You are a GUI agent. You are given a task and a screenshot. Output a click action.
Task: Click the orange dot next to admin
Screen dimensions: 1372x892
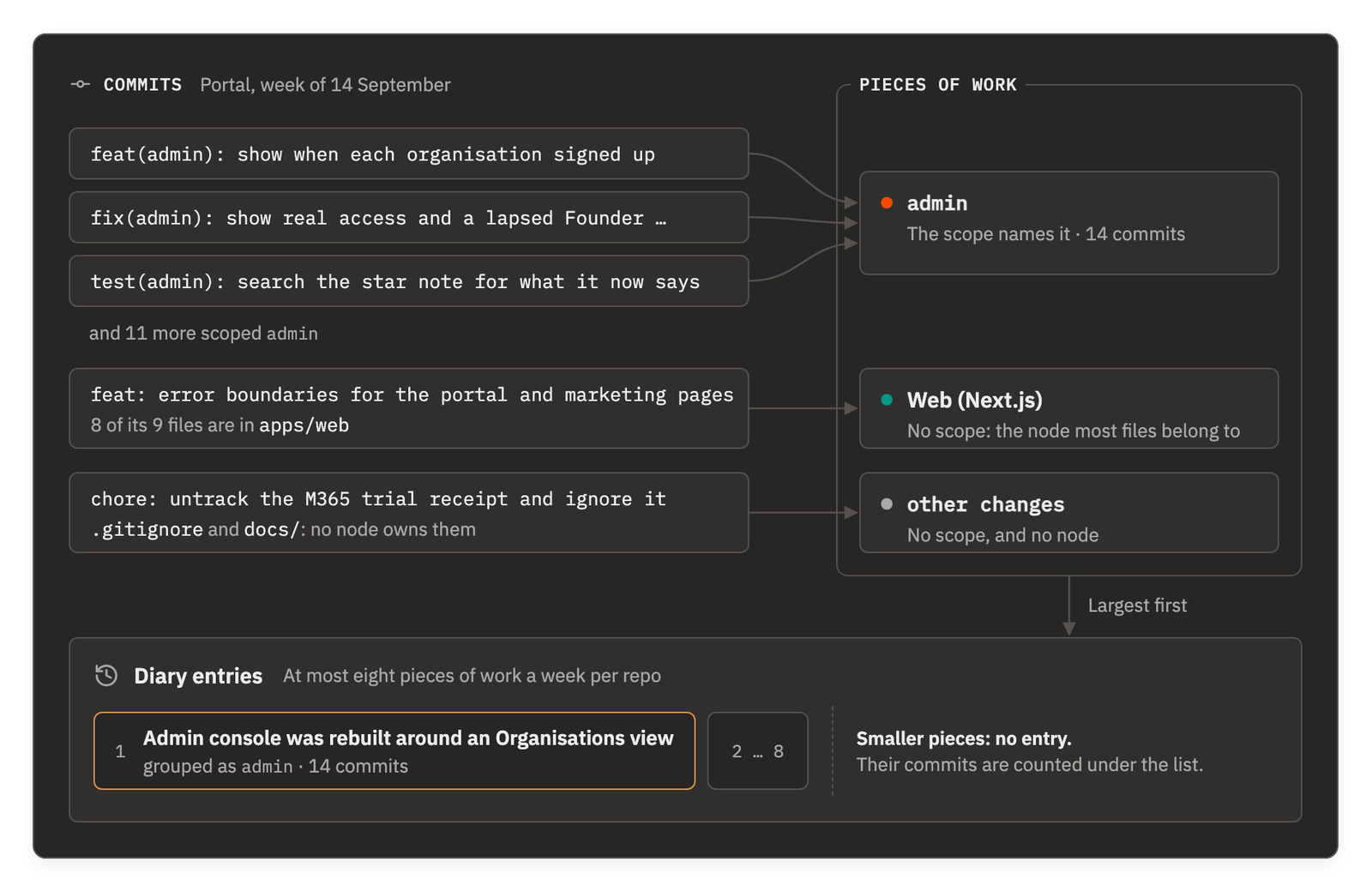coord(887,203)
